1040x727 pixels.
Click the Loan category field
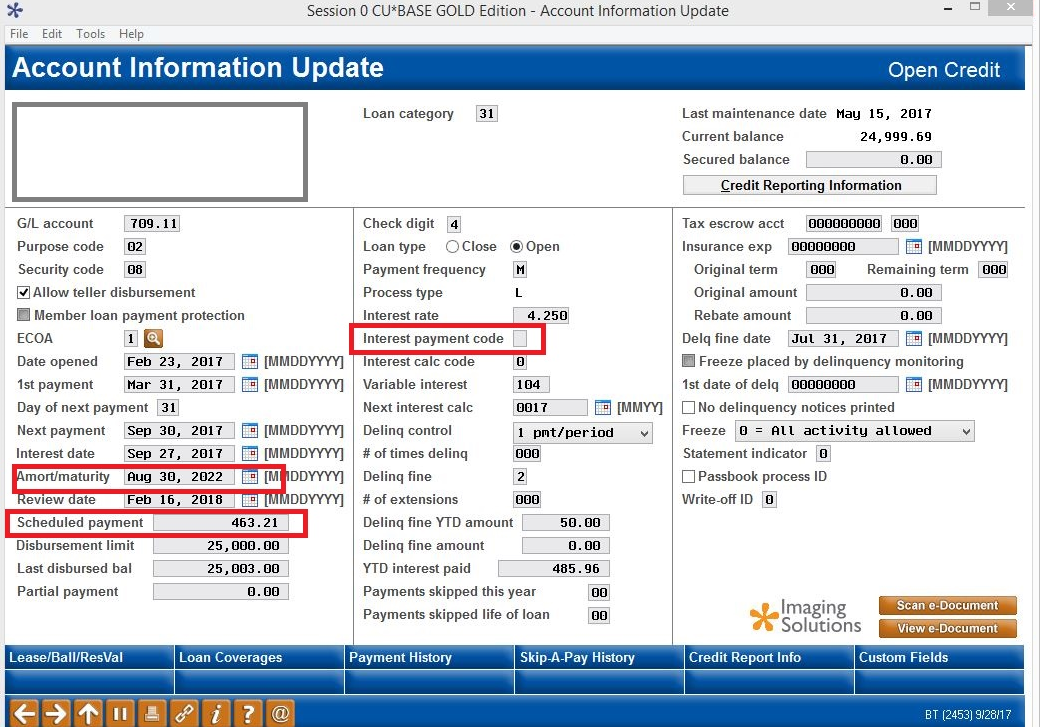click(x=487, y=113)
